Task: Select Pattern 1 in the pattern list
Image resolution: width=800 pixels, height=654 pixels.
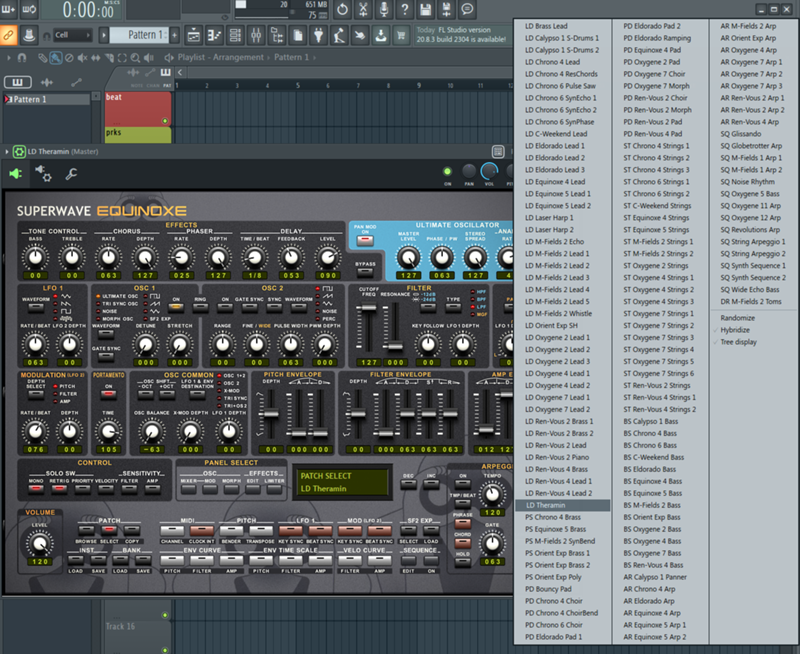Action: [46, 99]
